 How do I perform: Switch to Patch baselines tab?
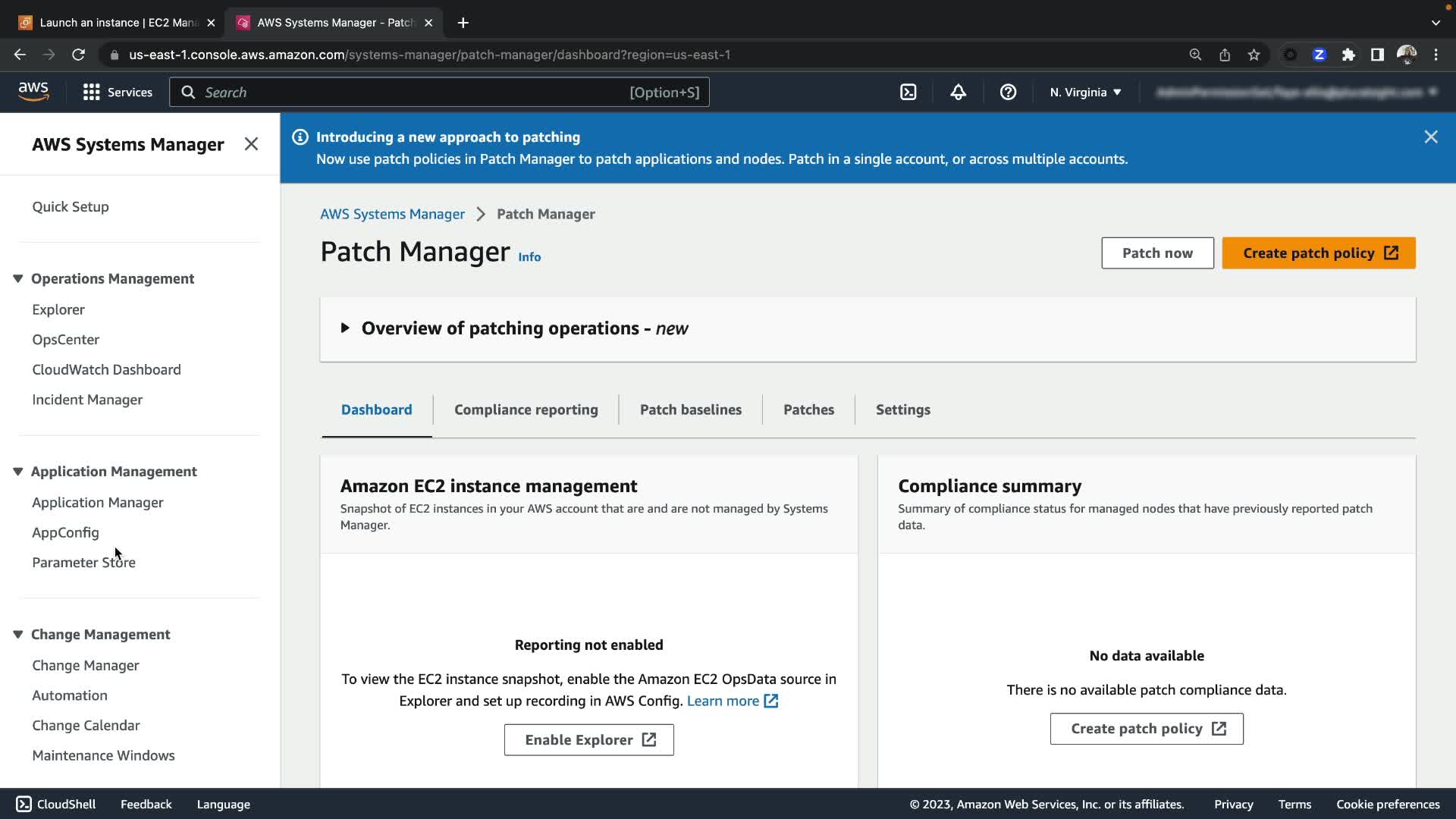click(690, 409)
